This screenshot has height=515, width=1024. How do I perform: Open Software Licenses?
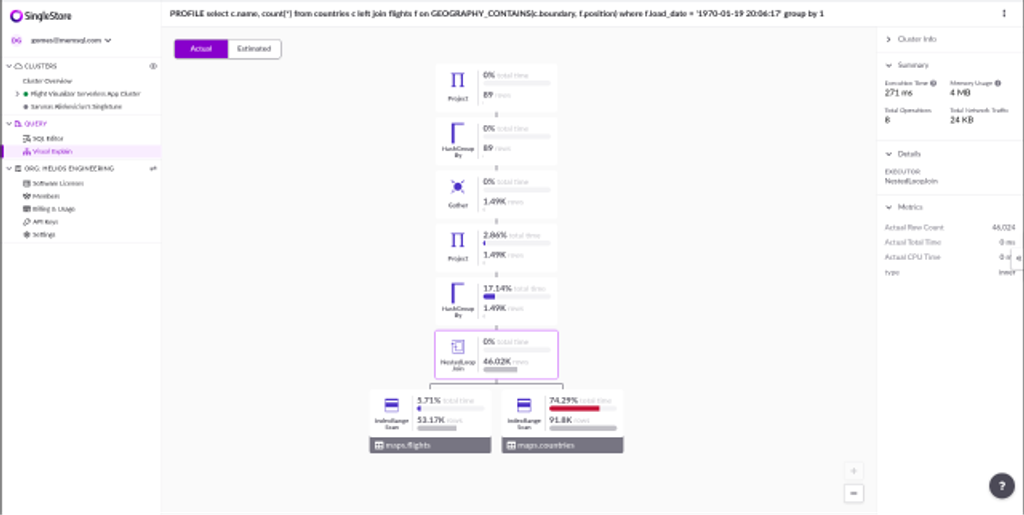58,183
